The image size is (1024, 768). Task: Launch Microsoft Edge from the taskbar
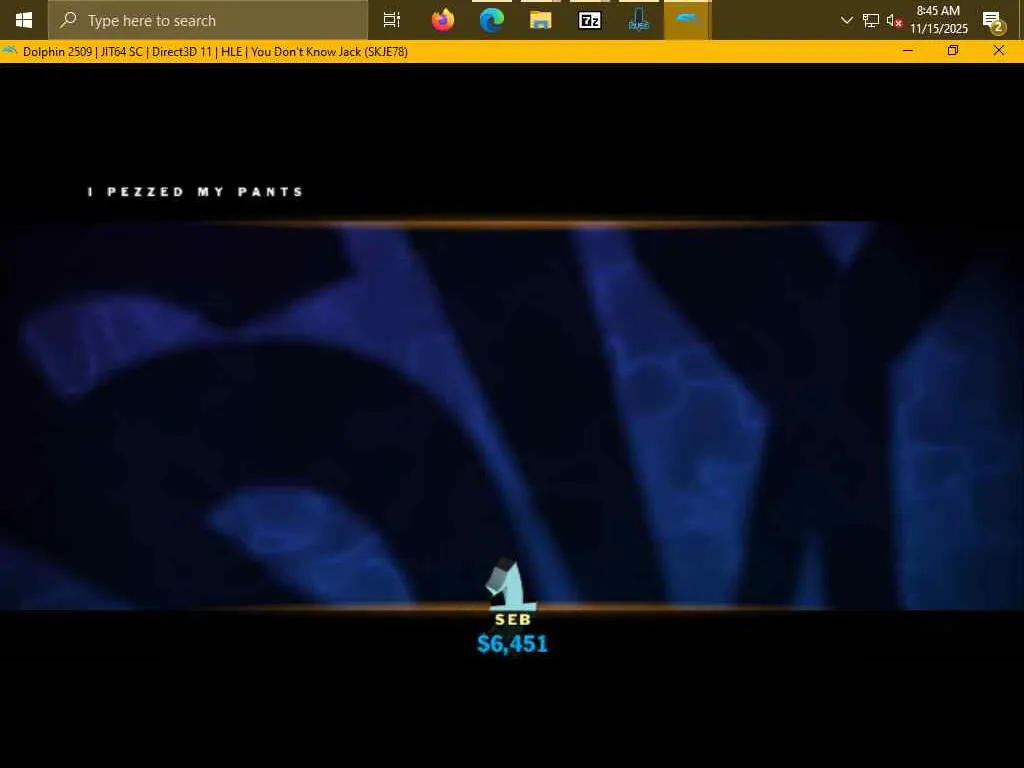[x=492, y=20]
